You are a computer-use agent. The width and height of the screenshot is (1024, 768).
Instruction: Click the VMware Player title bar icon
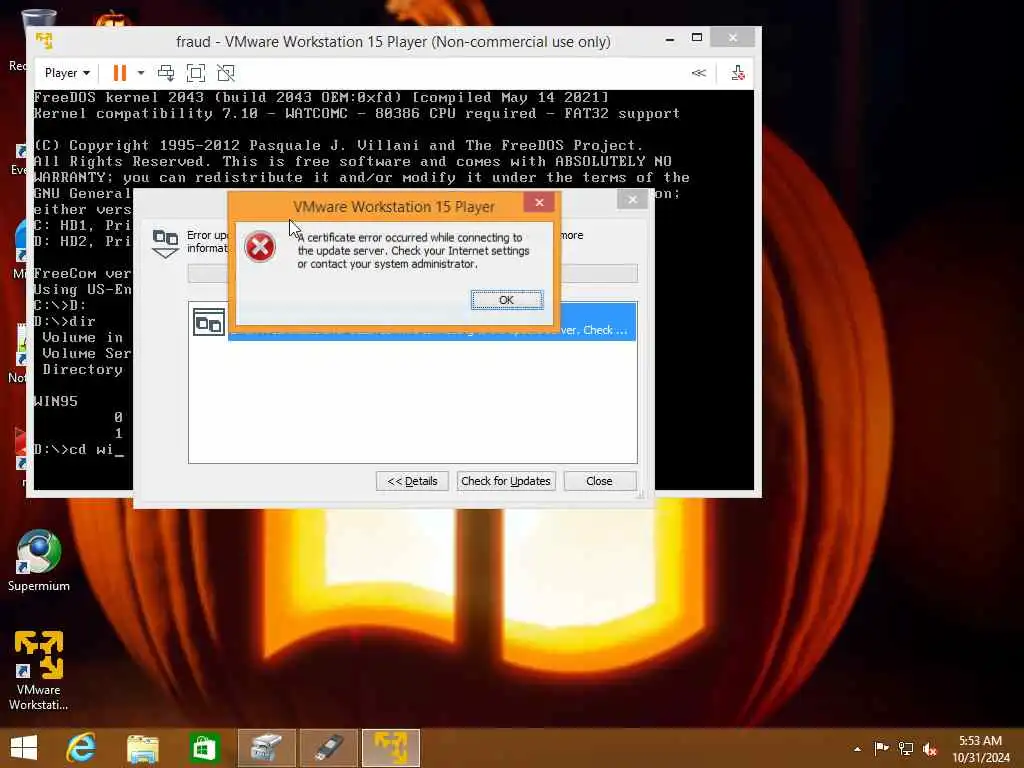coord(44,41)
